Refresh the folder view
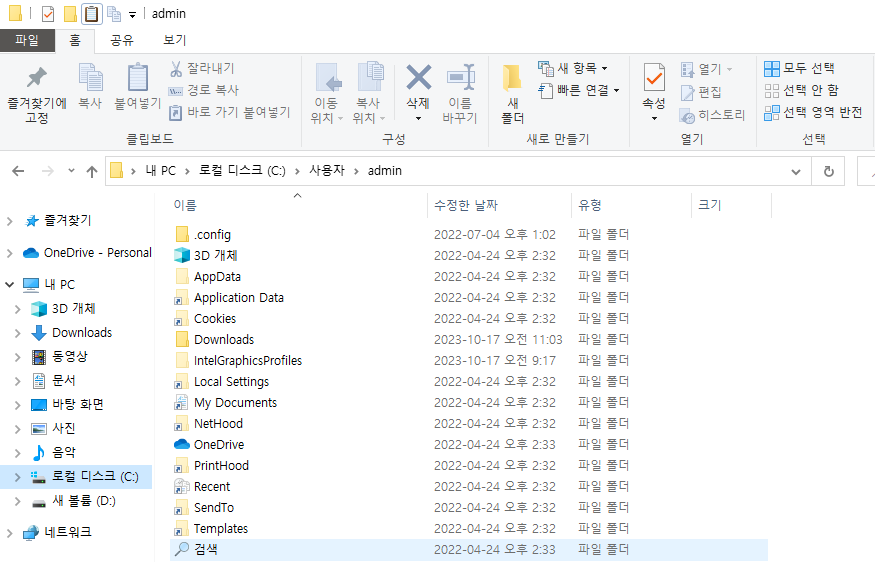875x562 pixels. tap(829, 171)
